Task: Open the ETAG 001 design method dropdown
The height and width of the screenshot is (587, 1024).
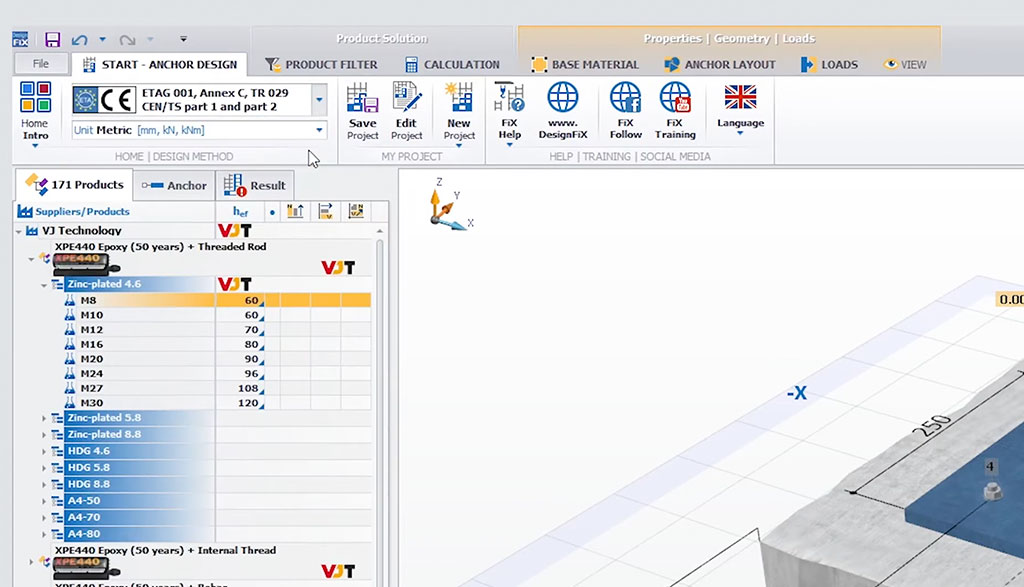Action: (x=319, y=100)
